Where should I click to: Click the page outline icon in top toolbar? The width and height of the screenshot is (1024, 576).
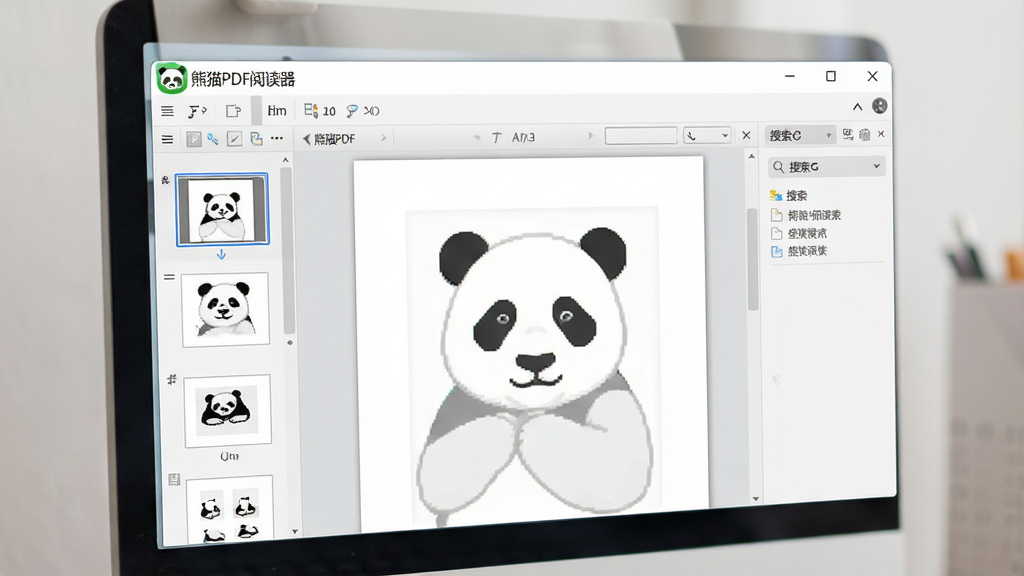(233, 111)
